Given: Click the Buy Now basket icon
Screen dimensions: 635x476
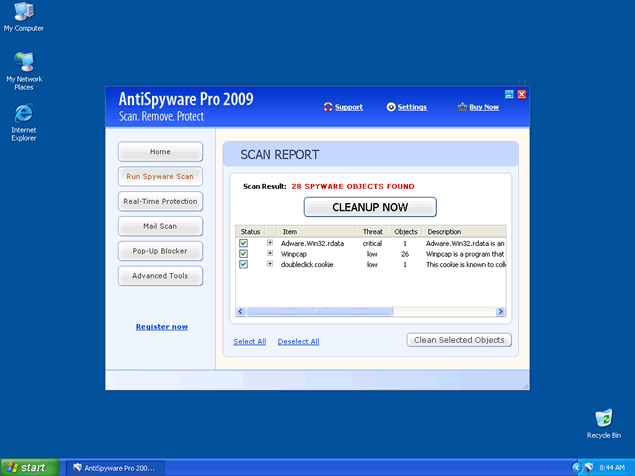Looking at the screenshot, I should 462,107.
